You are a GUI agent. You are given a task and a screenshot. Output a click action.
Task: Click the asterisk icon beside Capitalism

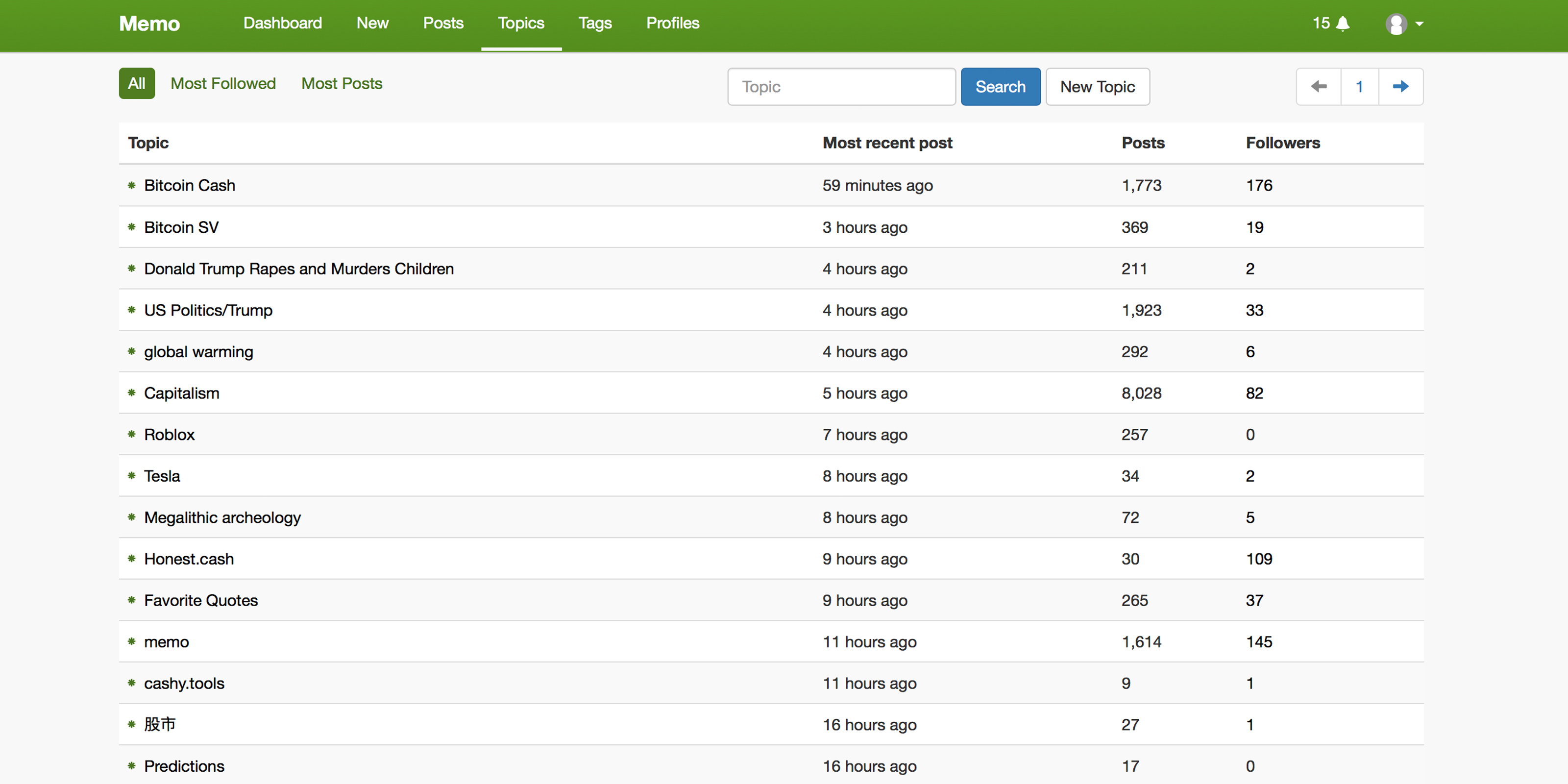[131, 393]
